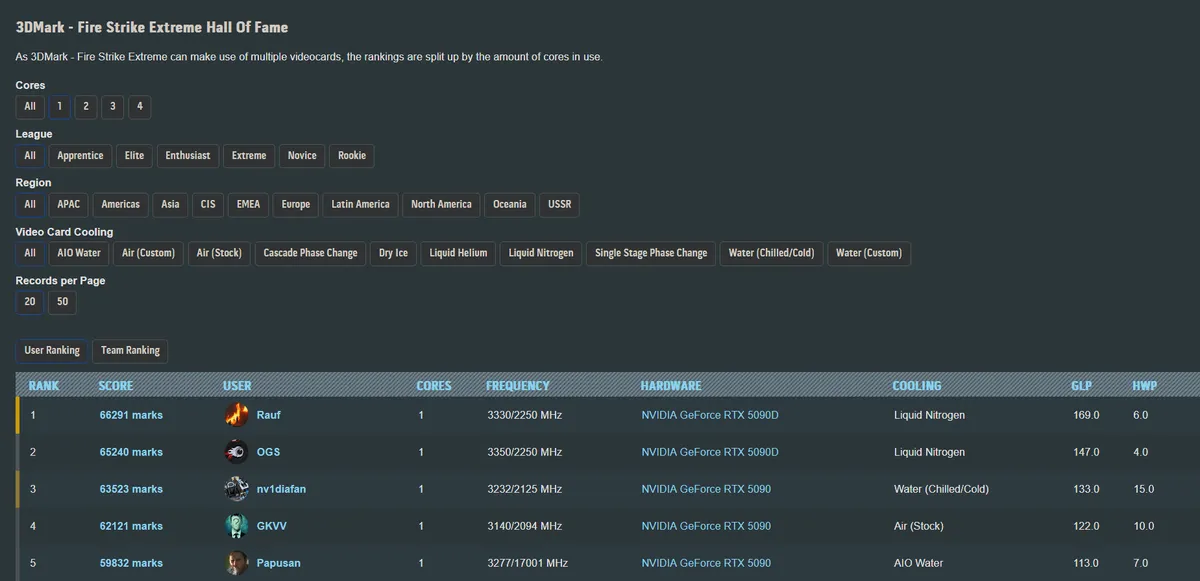Image resolution: width=1200 pixels, height=581 pixels.
Task: Click GKVV's profile avatar
Action: point(236,526)
